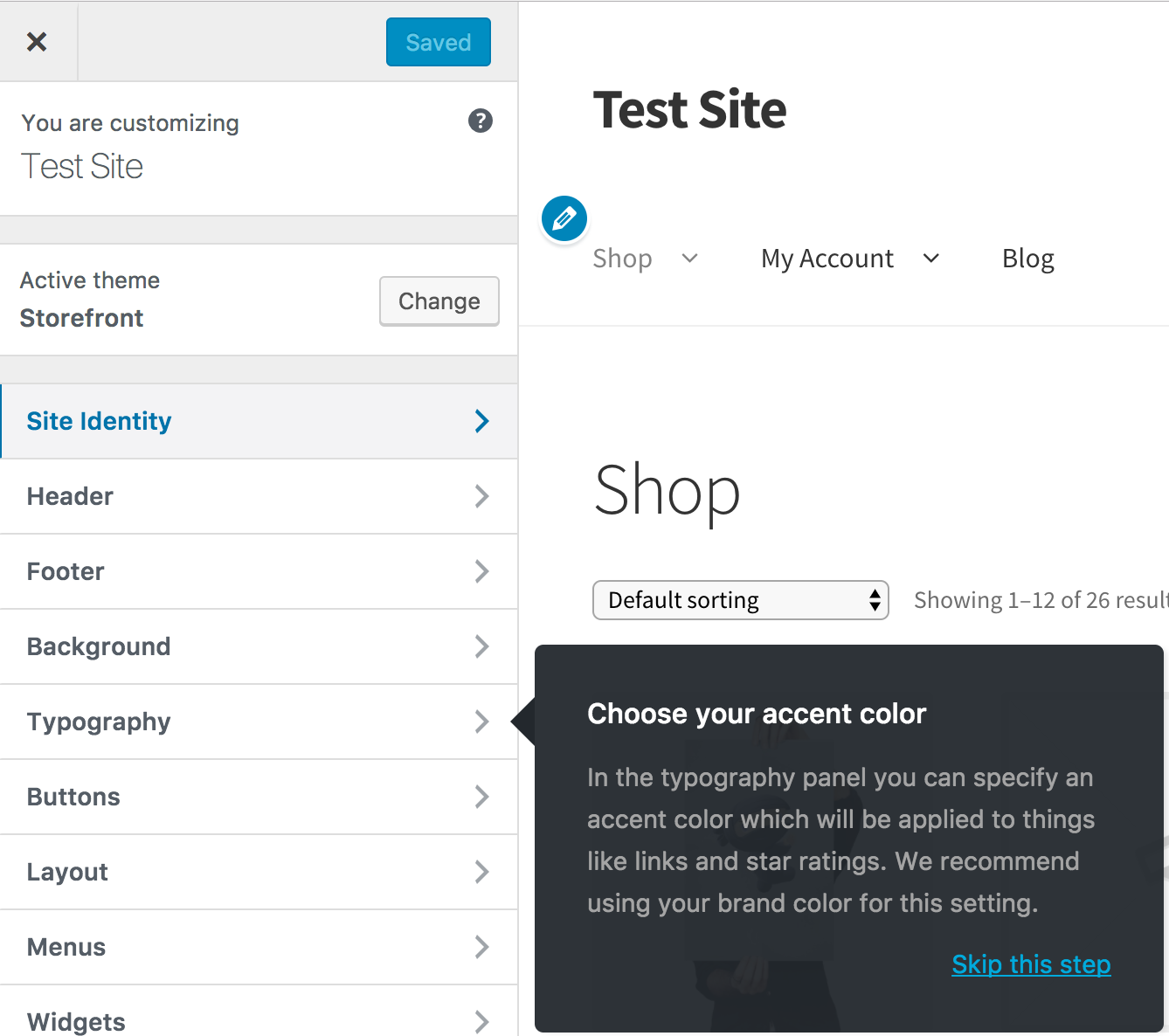
Task: Click the Test Site title in preview
Action: click(689, 110)
